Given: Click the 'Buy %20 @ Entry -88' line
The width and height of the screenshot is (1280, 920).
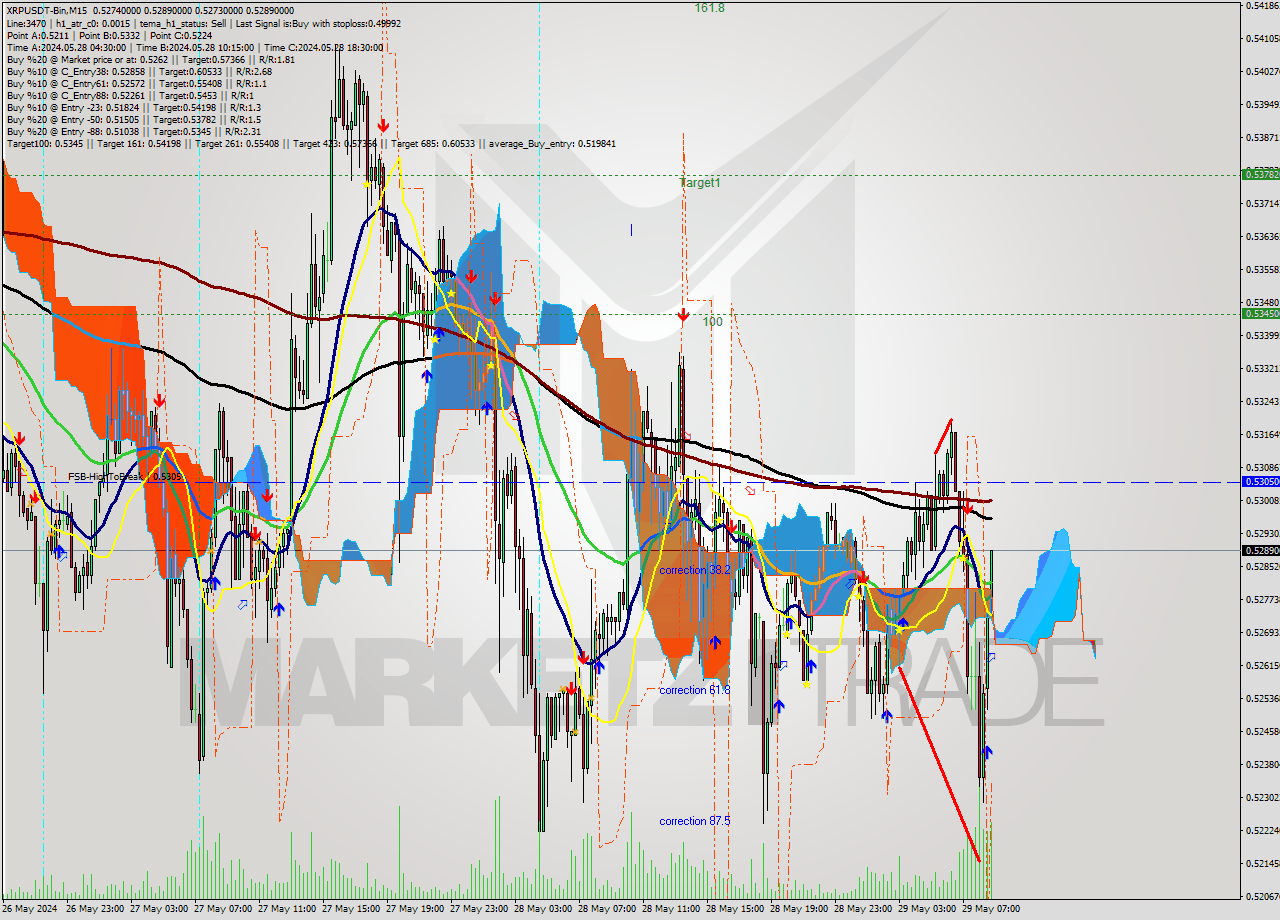Looking at the screenshot, I should click(133, 131).
